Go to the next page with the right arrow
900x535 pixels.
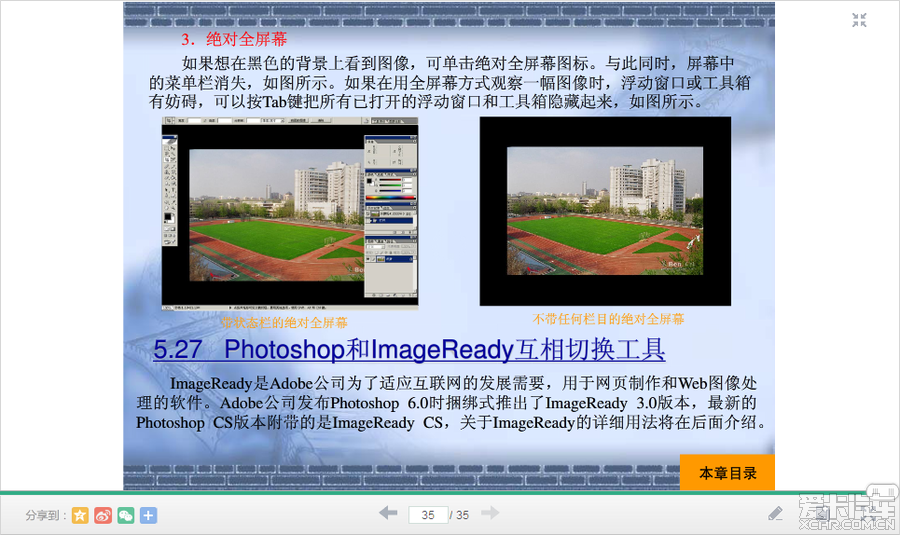pyautogui.click(x=490, y=513)
